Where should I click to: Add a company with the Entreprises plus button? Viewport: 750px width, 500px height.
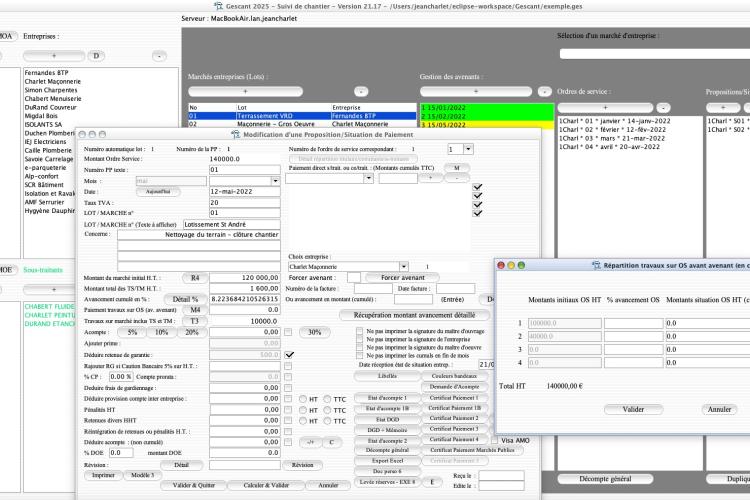54,56
